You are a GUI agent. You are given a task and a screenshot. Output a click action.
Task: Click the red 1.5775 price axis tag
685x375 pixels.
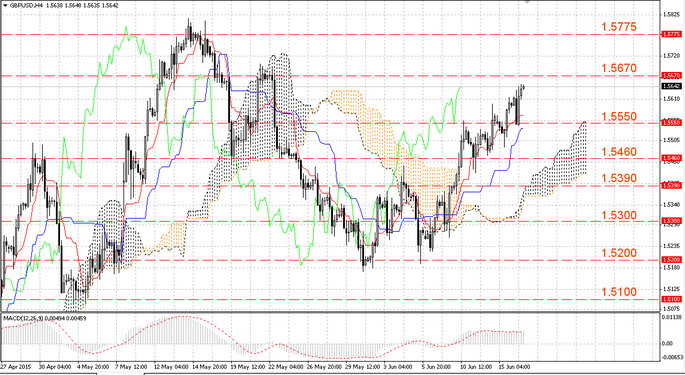(671, 34)
